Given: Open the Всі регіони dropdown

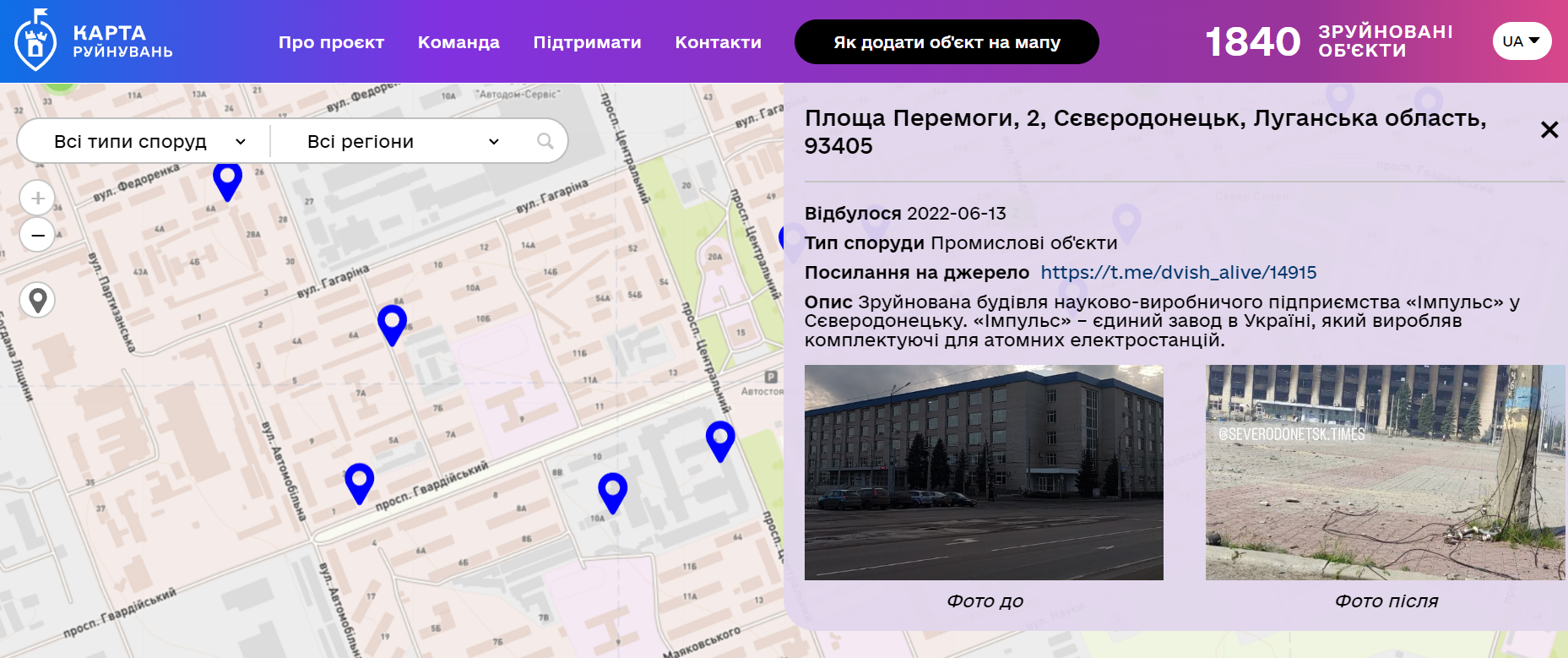Looking at the screenshot, I should click(402, 141).
